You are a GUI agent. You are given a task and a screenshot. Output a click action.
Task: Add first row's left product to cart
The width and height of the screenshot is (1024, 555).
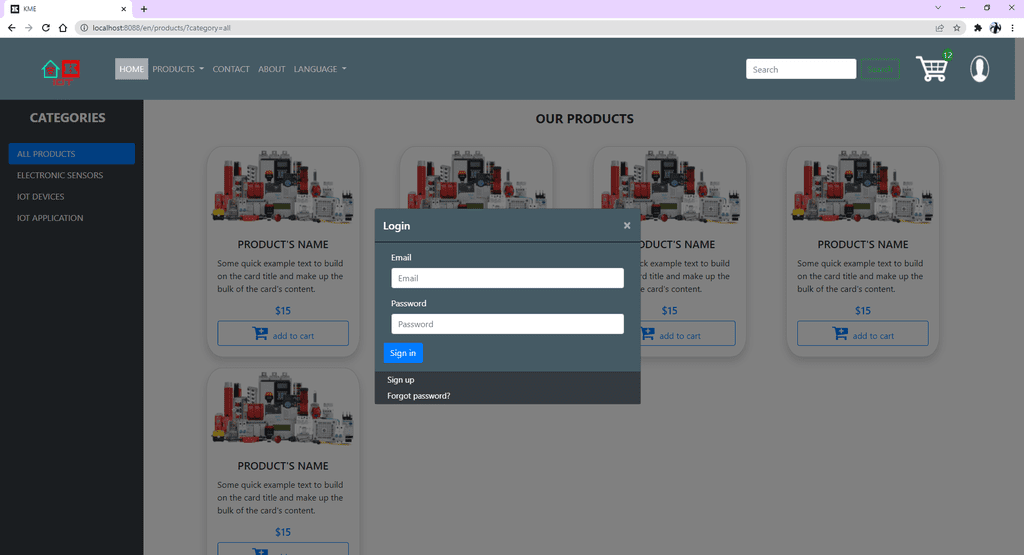283,333
